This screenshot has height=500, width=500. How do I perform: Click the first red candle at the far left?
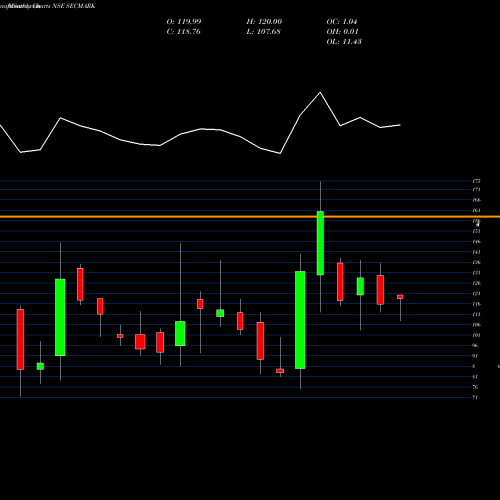click(20, 339)
